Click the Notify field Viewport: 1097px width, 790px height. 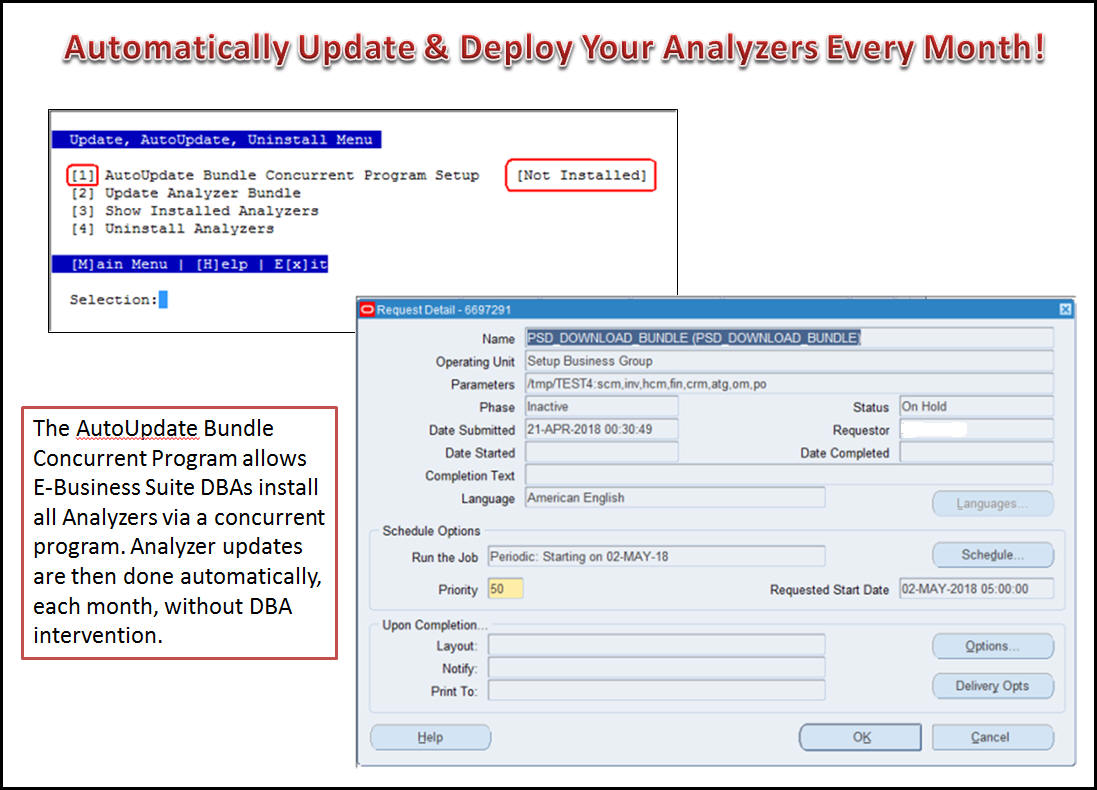click(x=656, y=668)
